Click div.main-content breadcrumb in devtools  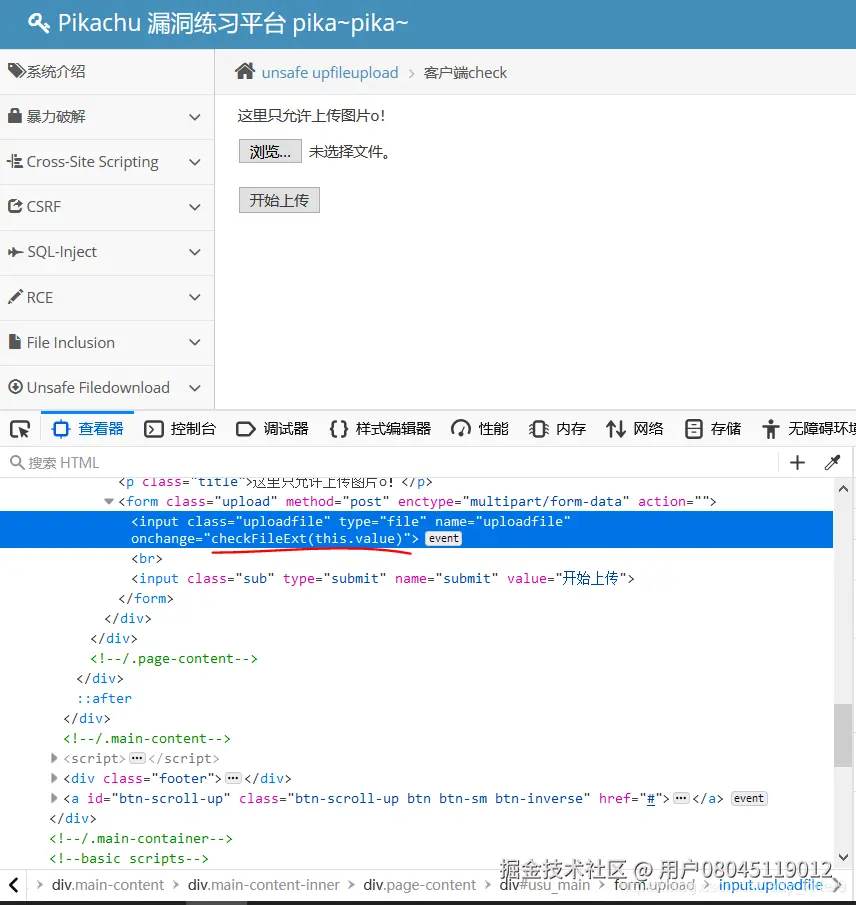[x=108, y=885]
